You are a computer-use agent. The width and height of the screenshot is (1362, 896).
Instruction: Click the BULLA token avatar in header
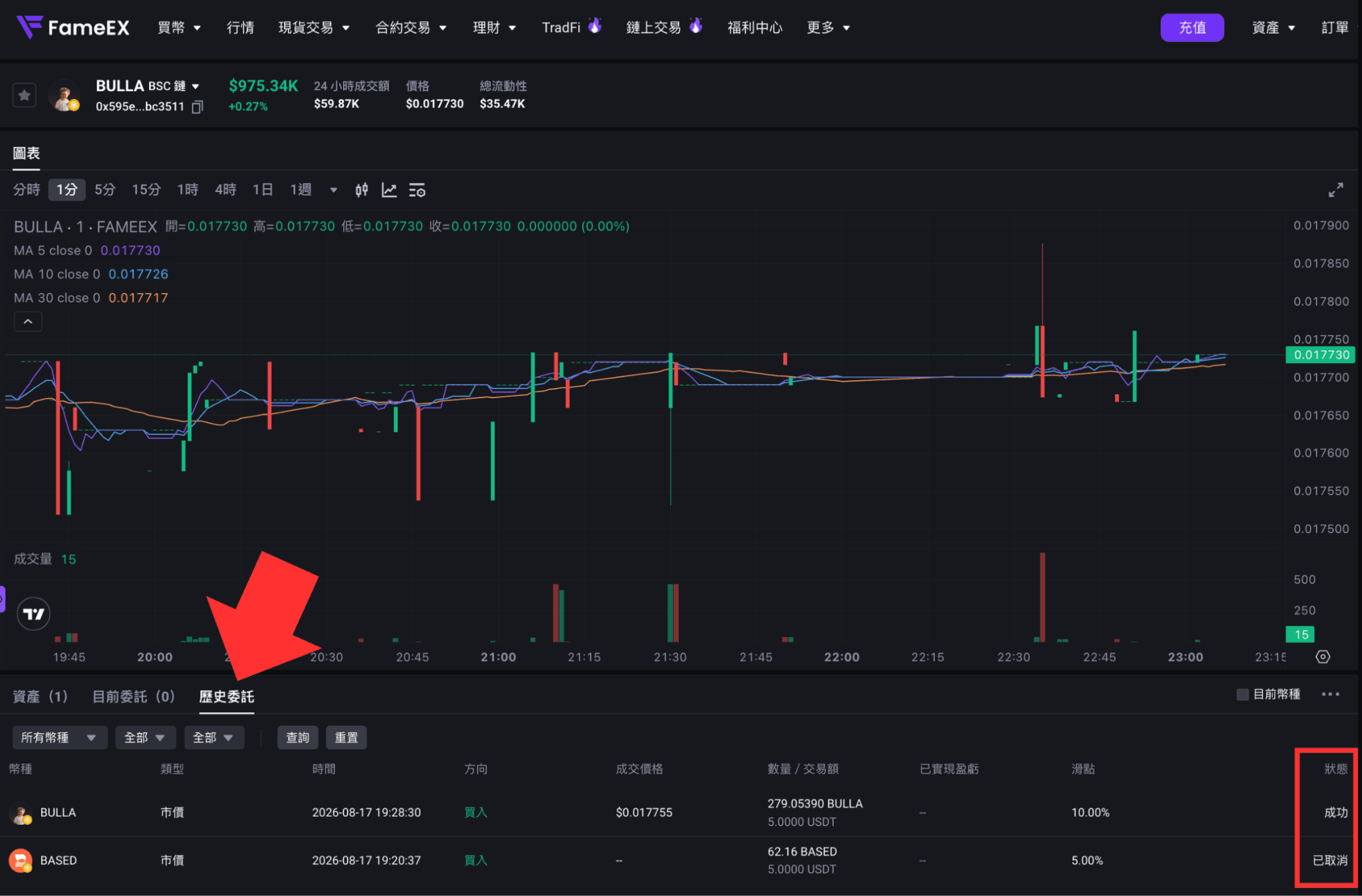pyautogui.click(x=65, y=96)
